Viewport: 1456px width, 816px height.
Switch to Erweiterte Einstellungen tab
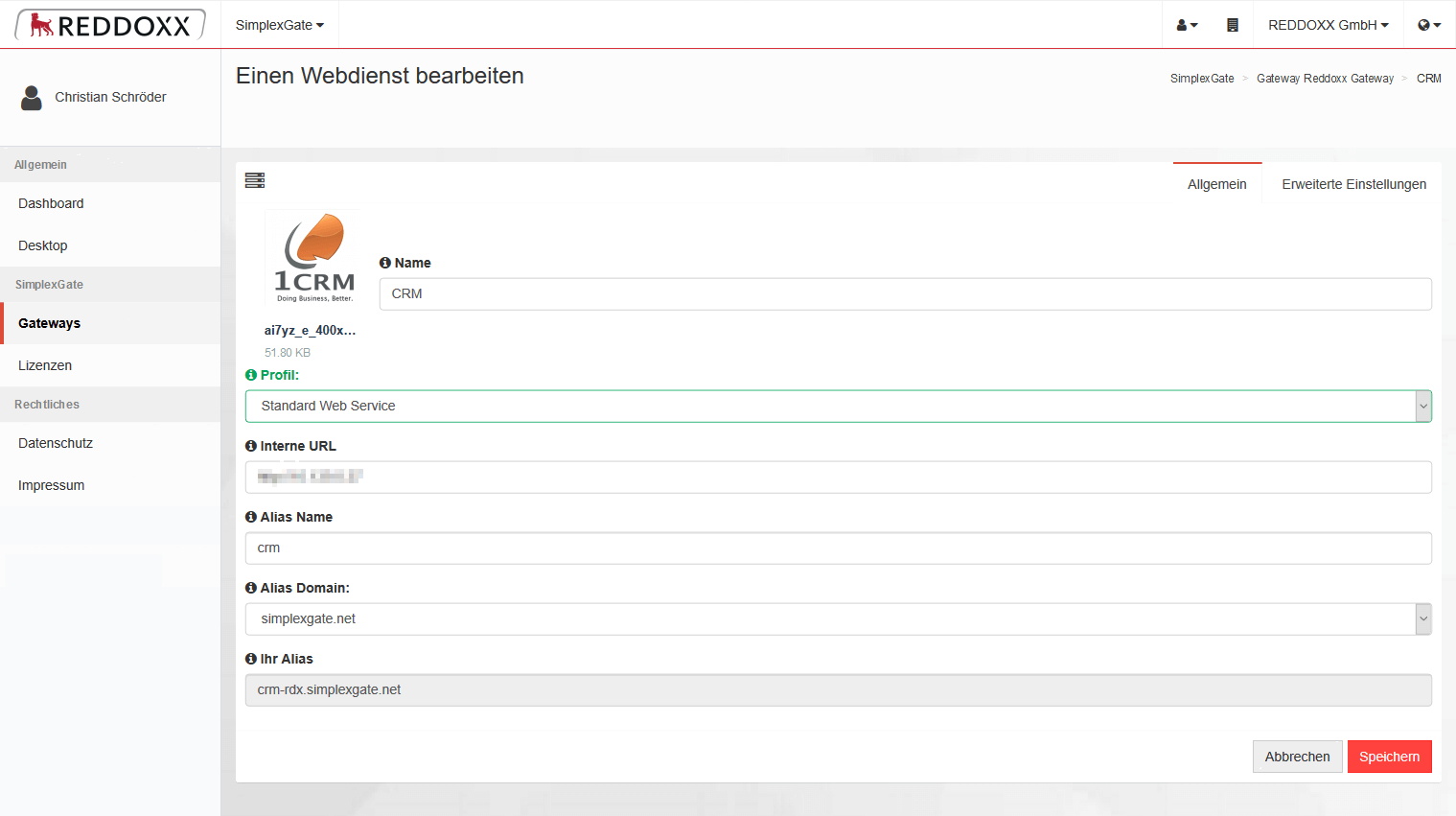pyautogui.click(x=1353, y=184)
